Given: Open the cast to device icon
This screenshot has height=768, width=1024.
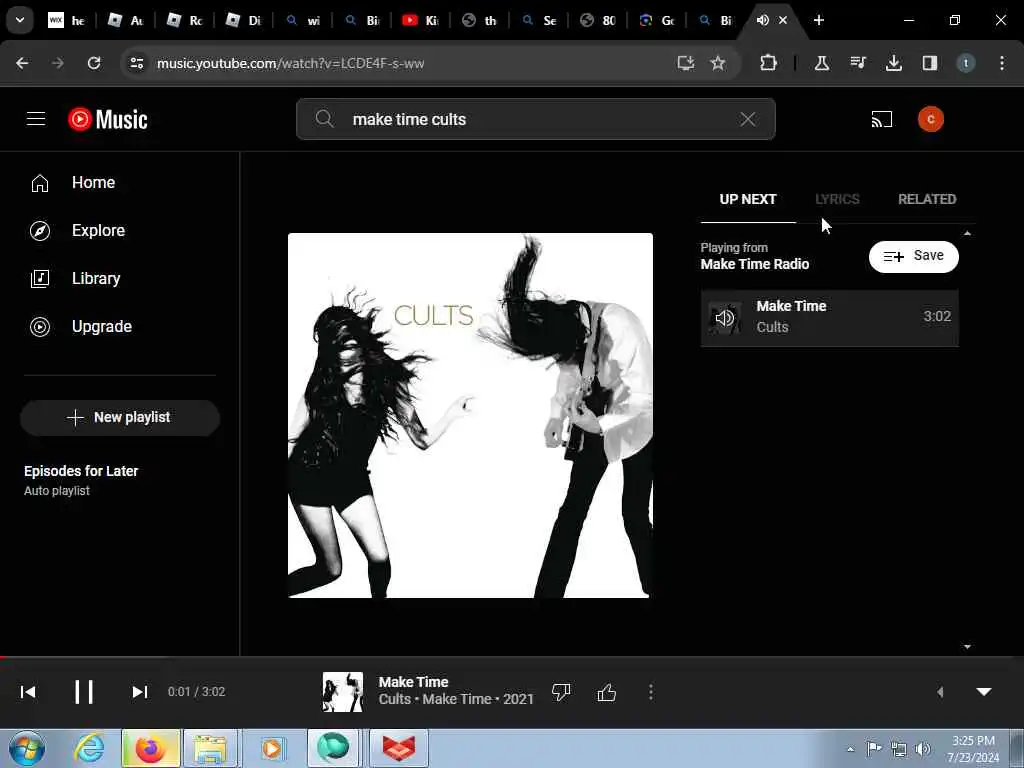Looking at the screenshot, I should (882, 120).
